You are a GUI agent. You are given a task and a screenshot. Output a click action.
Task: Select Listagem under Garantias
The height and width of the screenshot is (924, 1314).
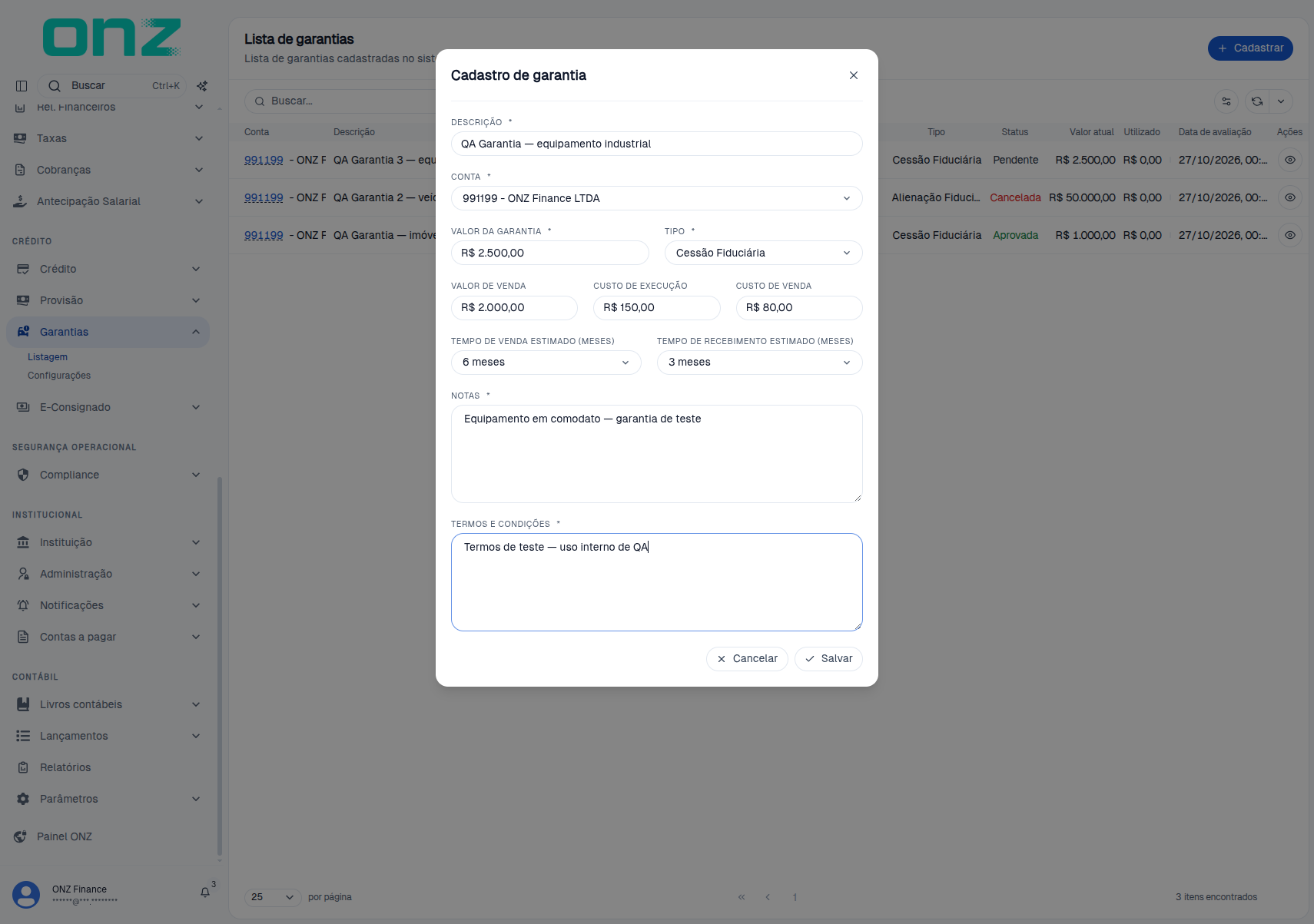(48, 357)
